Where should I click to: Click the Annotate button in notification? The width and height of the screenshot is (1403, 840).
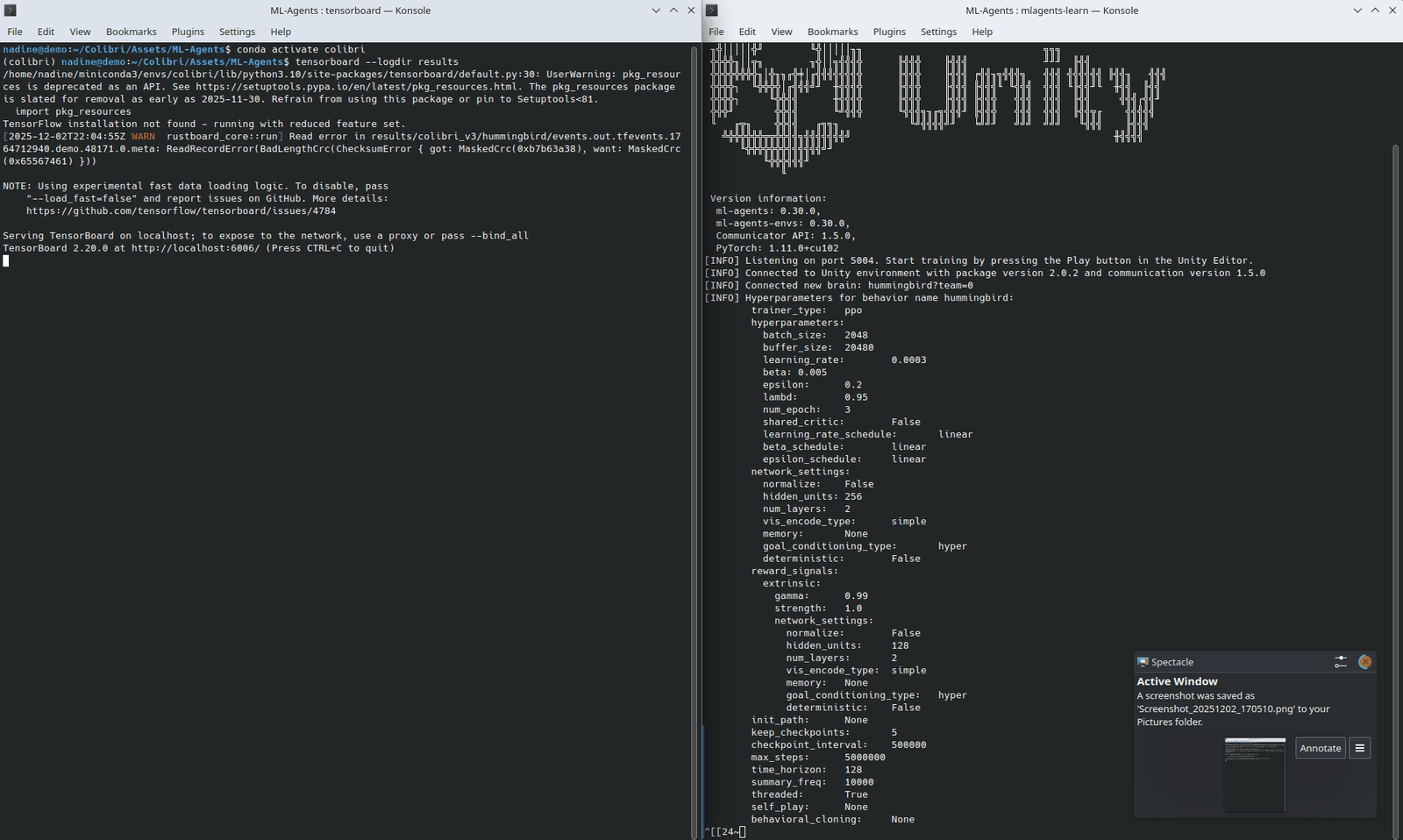click(x=1321, y=748)
